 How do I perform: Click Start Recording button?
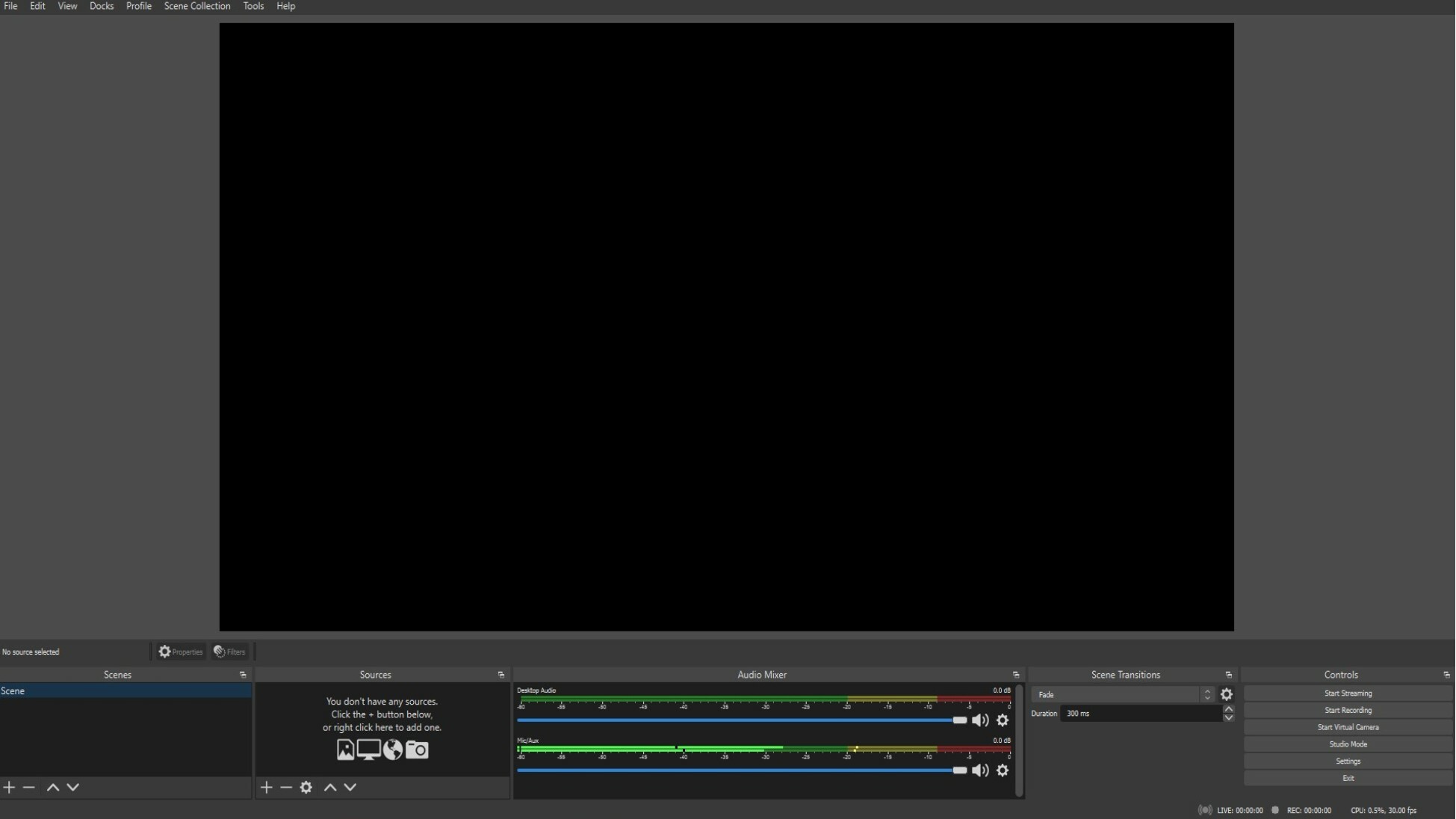coord(1348,710)
